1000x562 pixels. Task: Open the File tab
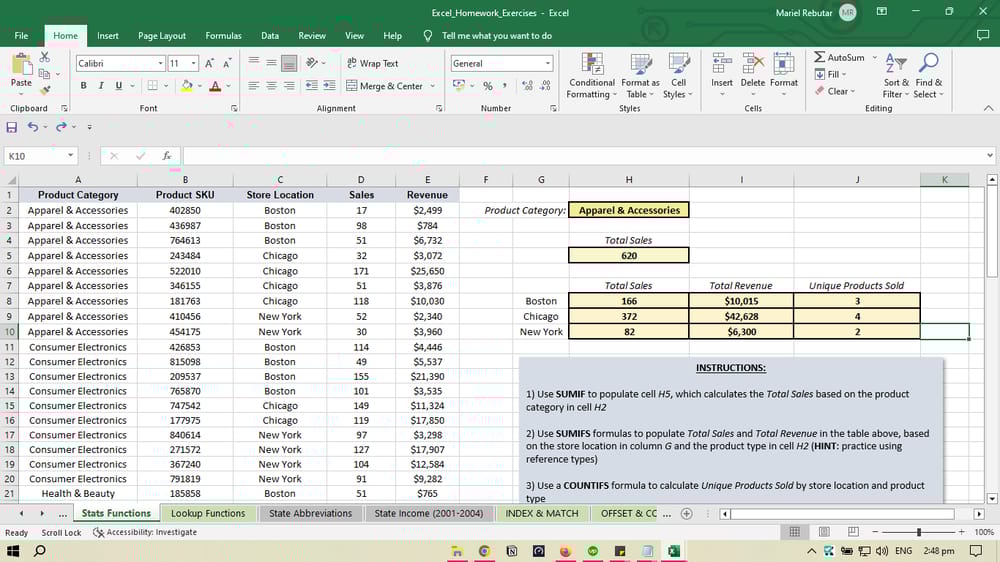(21, 36)
